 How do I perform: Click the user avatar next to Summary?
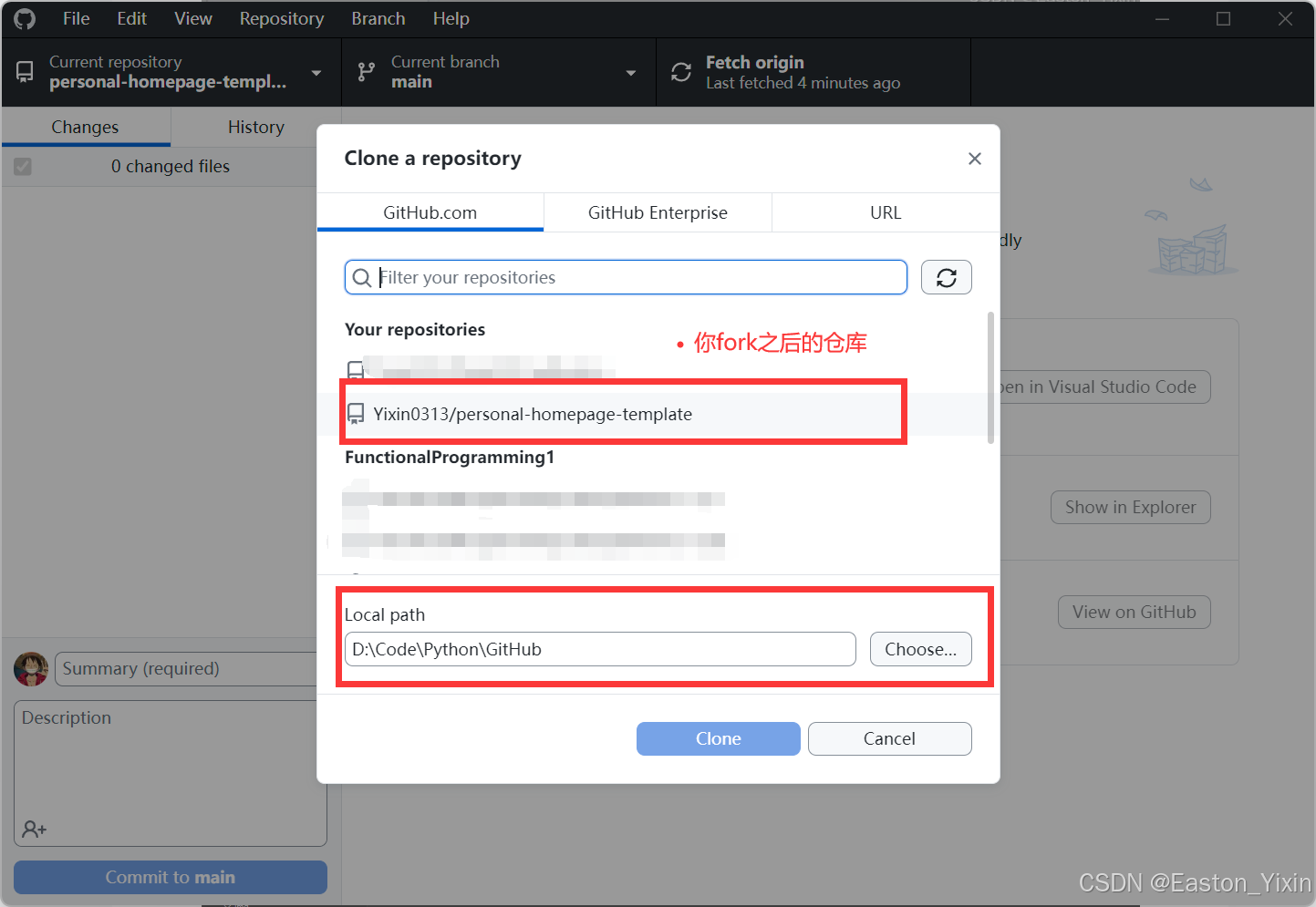click(31, 669)
